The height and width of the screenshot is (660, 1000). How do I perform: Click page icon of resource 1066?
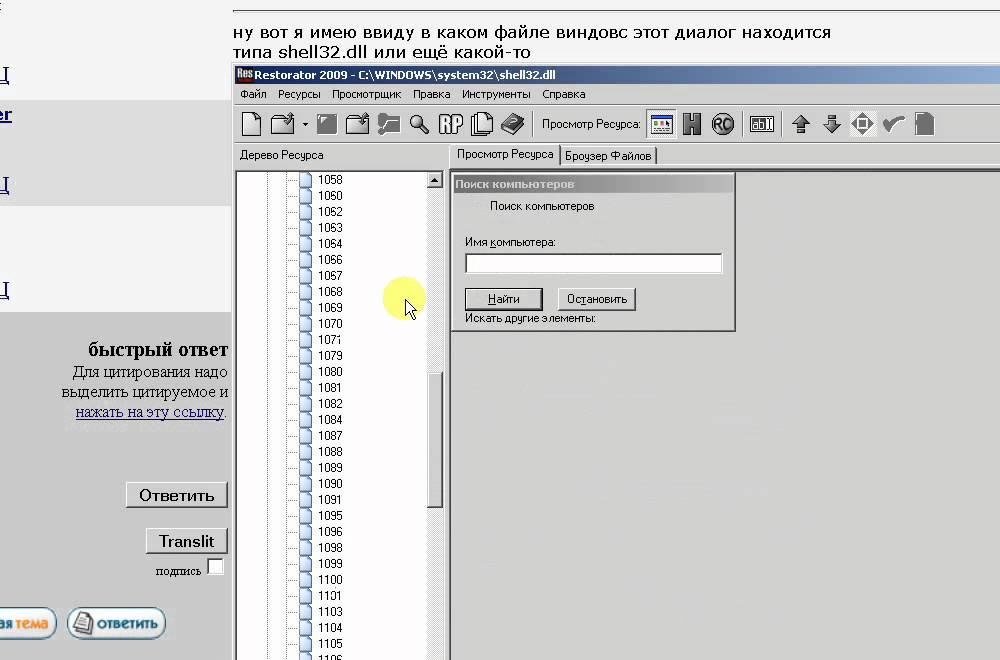[305, 260]
